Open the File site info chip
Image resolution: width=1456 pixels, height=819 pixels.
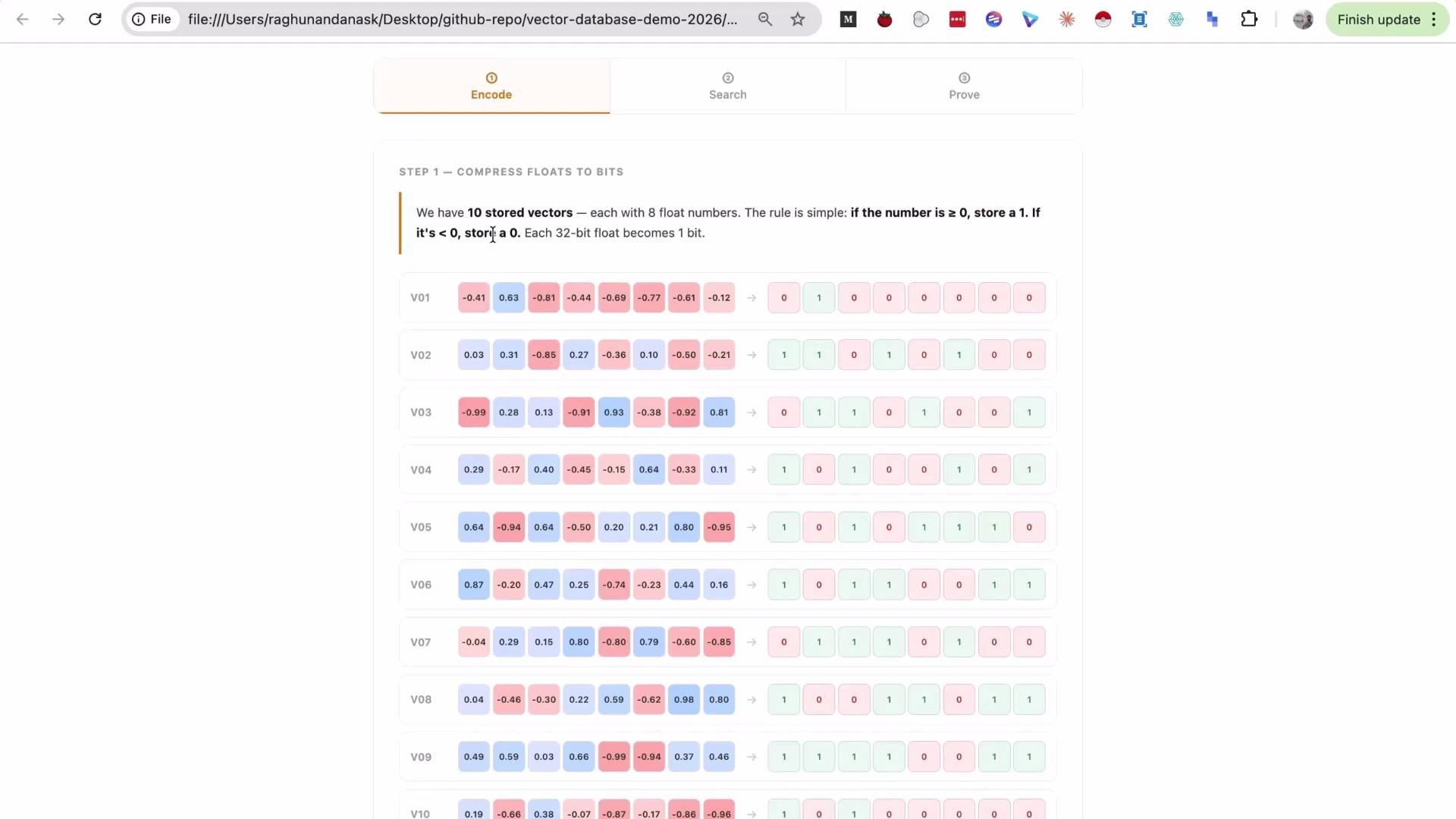[x=152, y=20]
